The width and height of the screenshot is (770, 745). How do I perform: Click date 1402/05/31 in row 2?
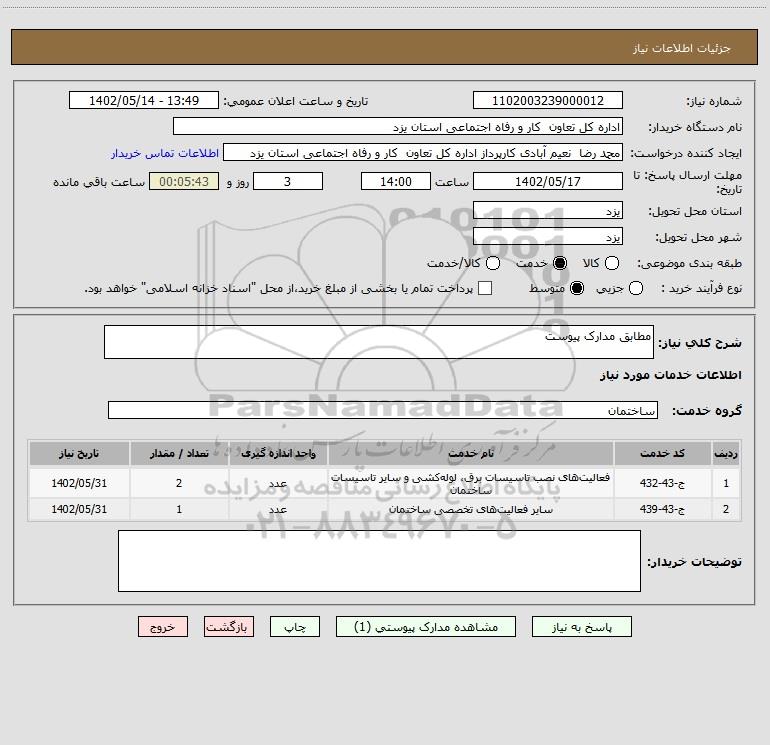[79, 509]
